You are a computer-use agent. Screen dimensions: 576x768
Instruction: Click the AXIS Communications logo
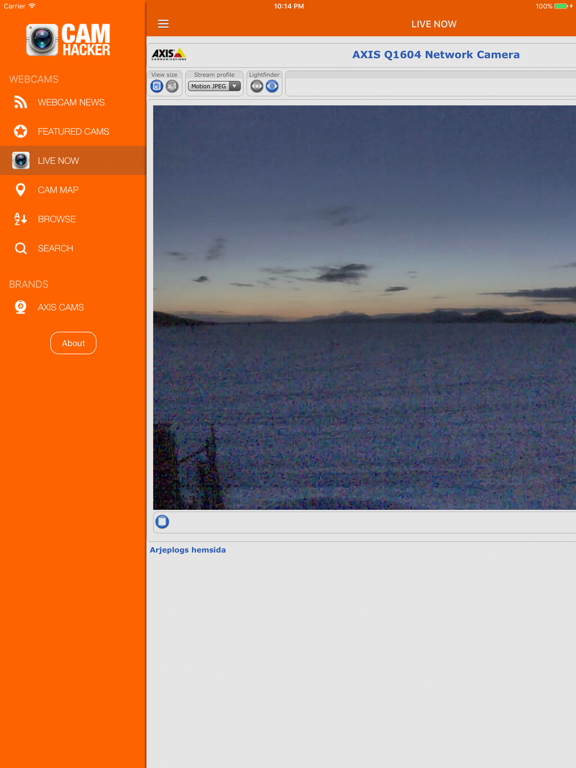[168, 54]
